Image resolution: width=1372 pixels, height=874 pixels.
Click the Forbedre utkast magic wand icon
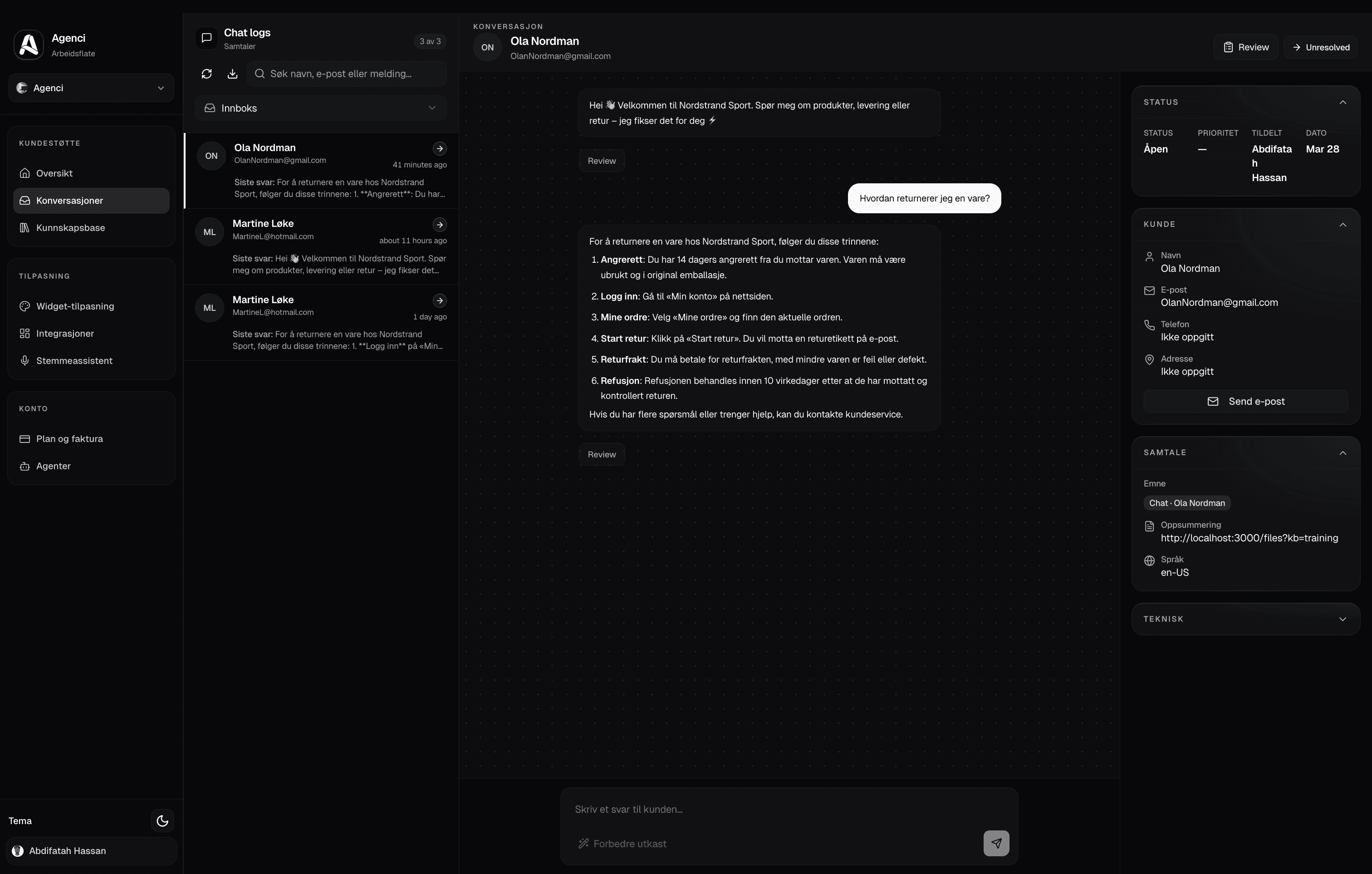pyautogui.click(x=583, y=843)
